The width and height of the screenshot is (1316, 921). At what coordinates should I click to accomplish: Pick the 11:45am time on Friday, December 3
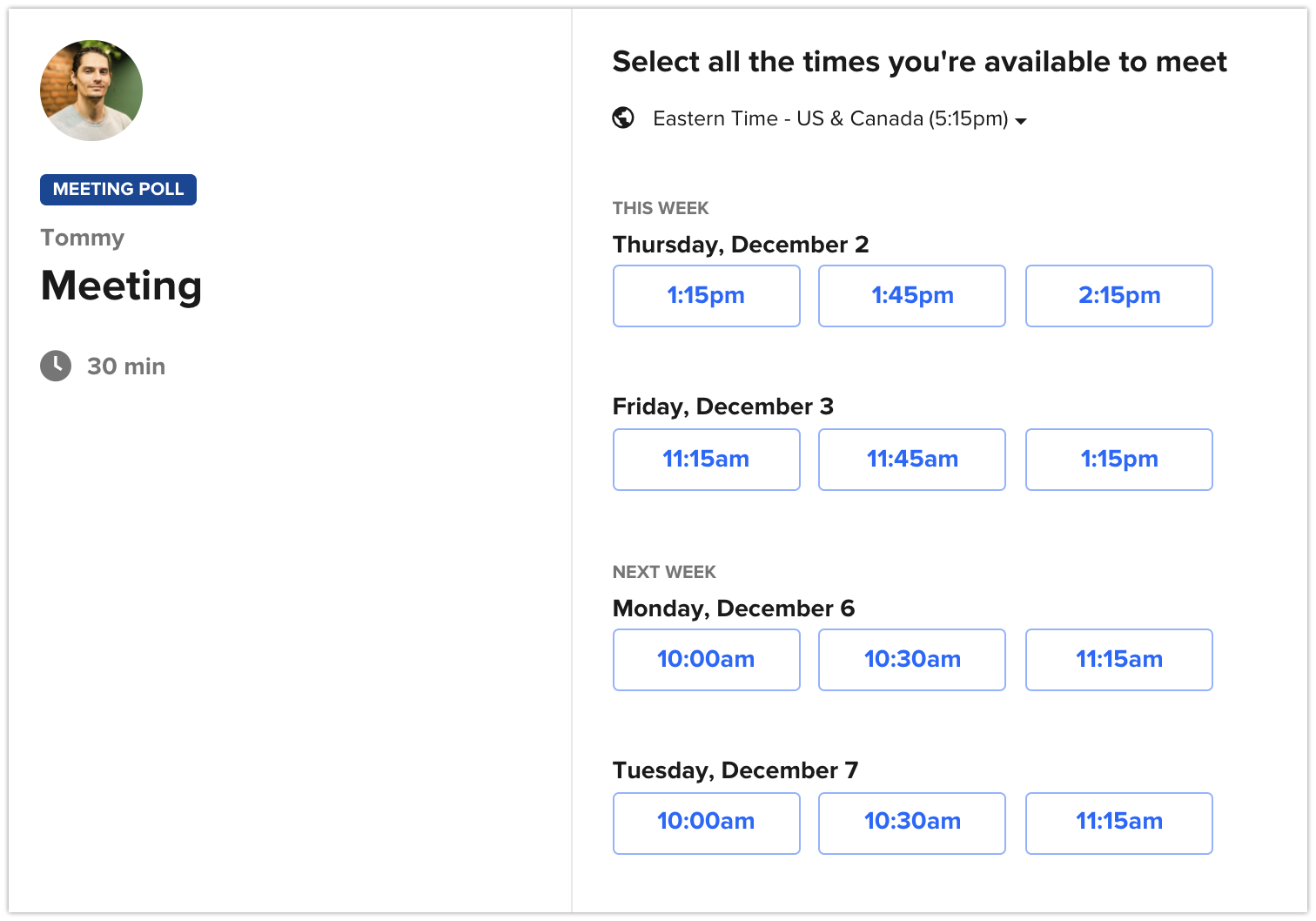tap(911, 459)
